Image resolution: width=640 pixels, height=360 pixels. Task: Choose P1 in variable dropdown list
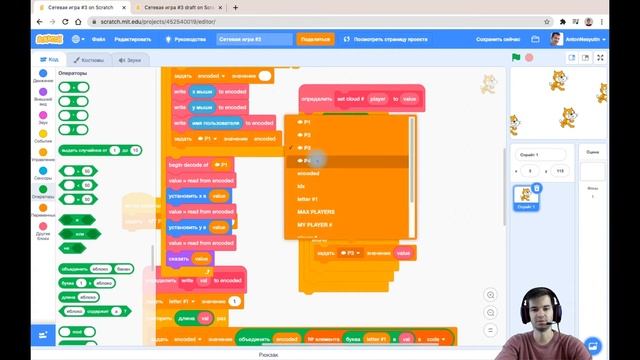tap(347, 122)
